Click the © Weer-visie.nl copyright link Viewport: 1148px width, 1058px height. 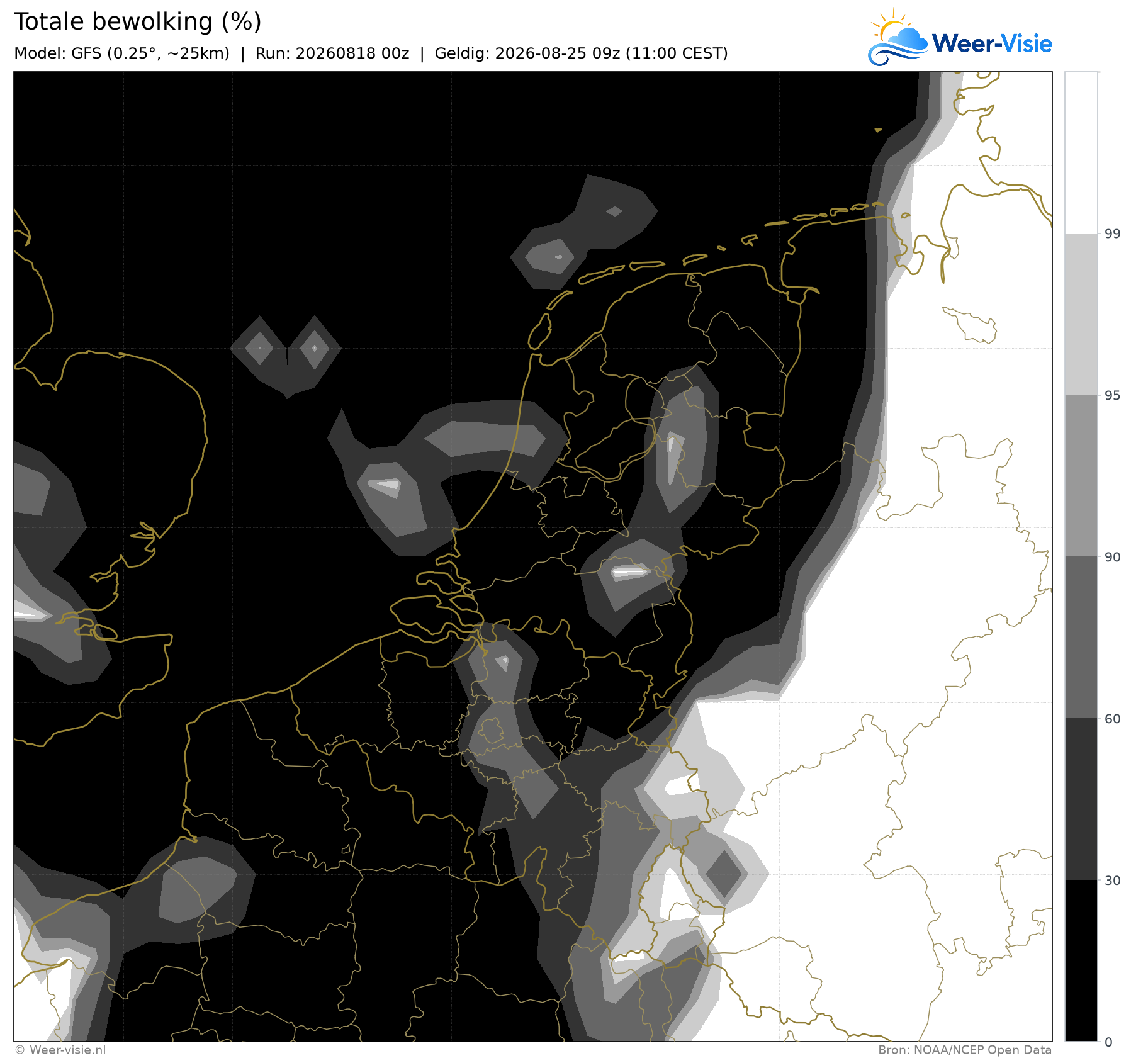point(60,1050)
